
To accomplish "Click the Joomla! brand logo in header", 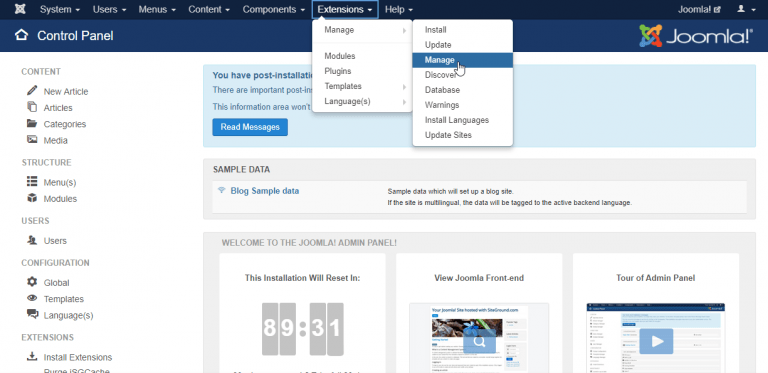I will click(x=696, y=36).
